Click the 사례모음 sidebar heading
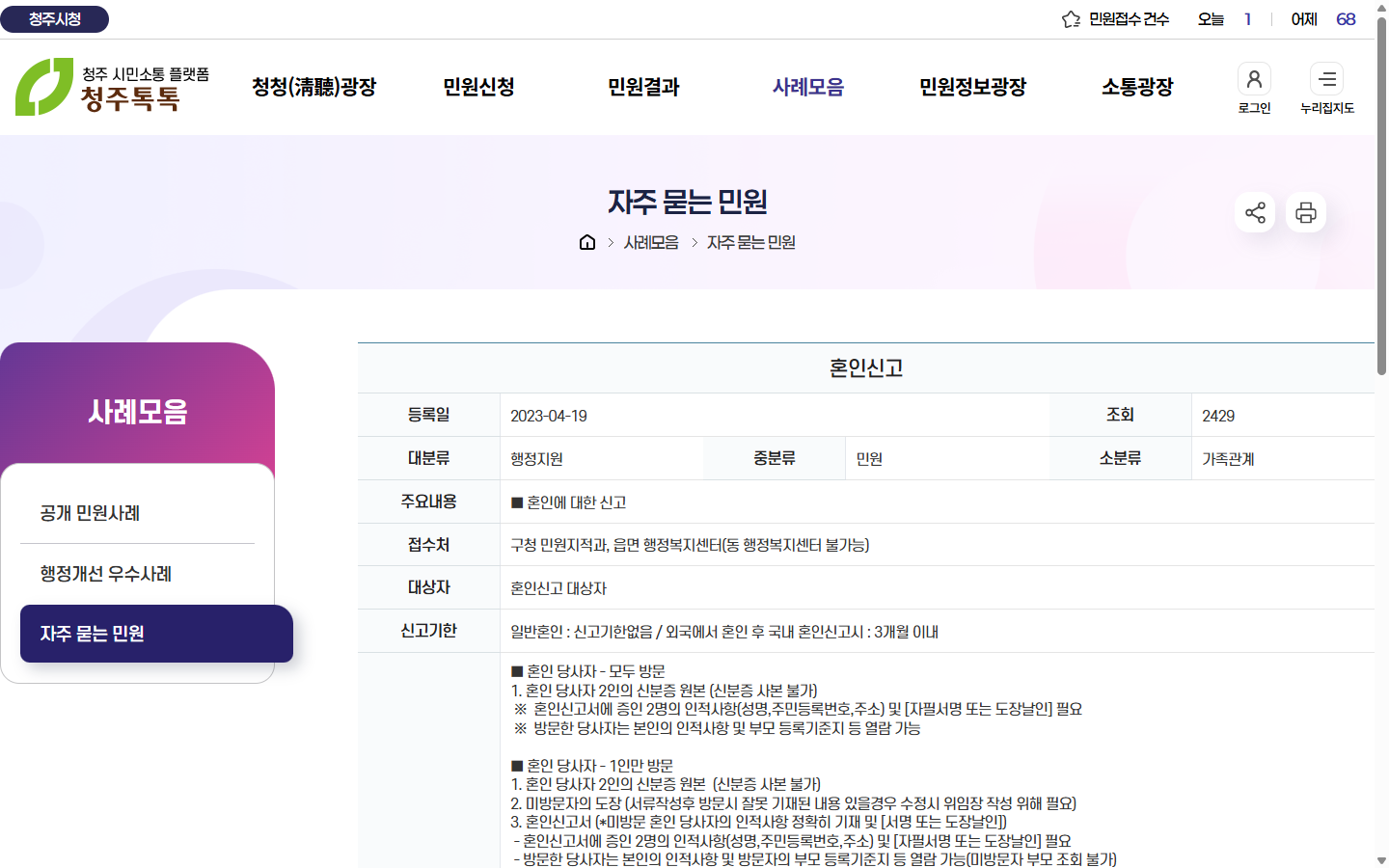This screenshot has width=1389, height=868. click(137, 412)
